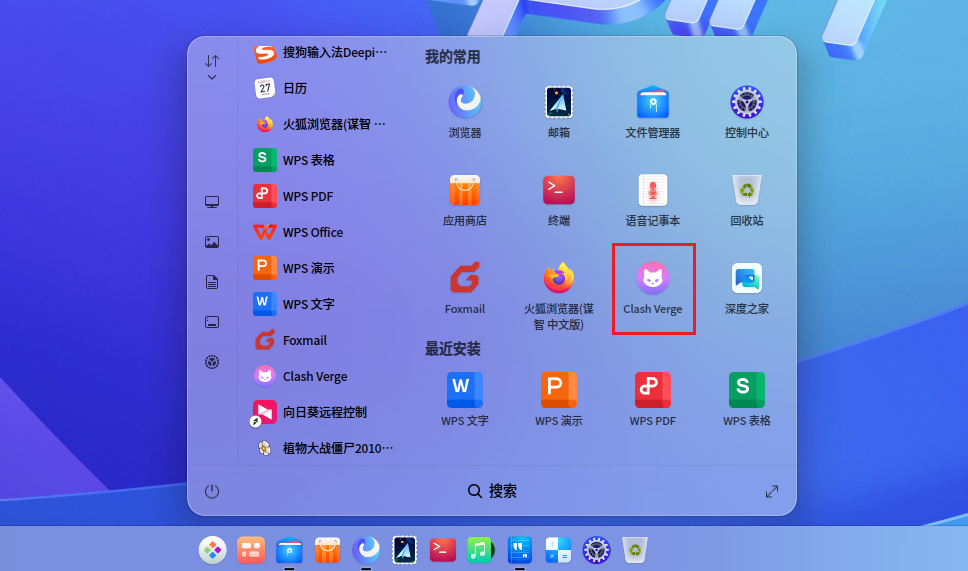The width and height of the screenshot is (968, 571).
Task: Expand launcher to fullscreen mode
Action: click(x=772, y=491)
